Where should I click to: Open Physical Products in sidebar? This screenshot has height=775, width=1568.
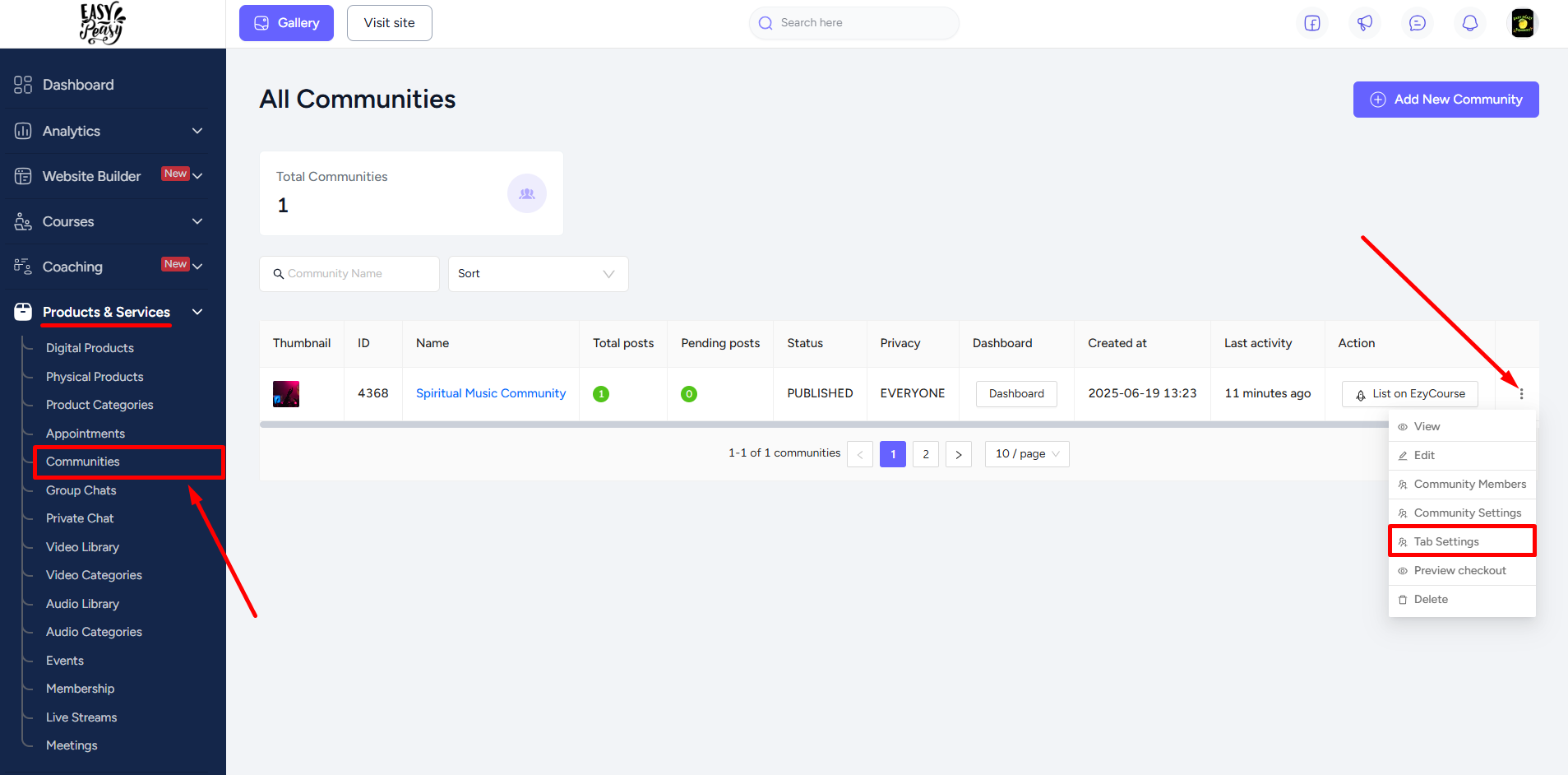click(x=95, y=377)
